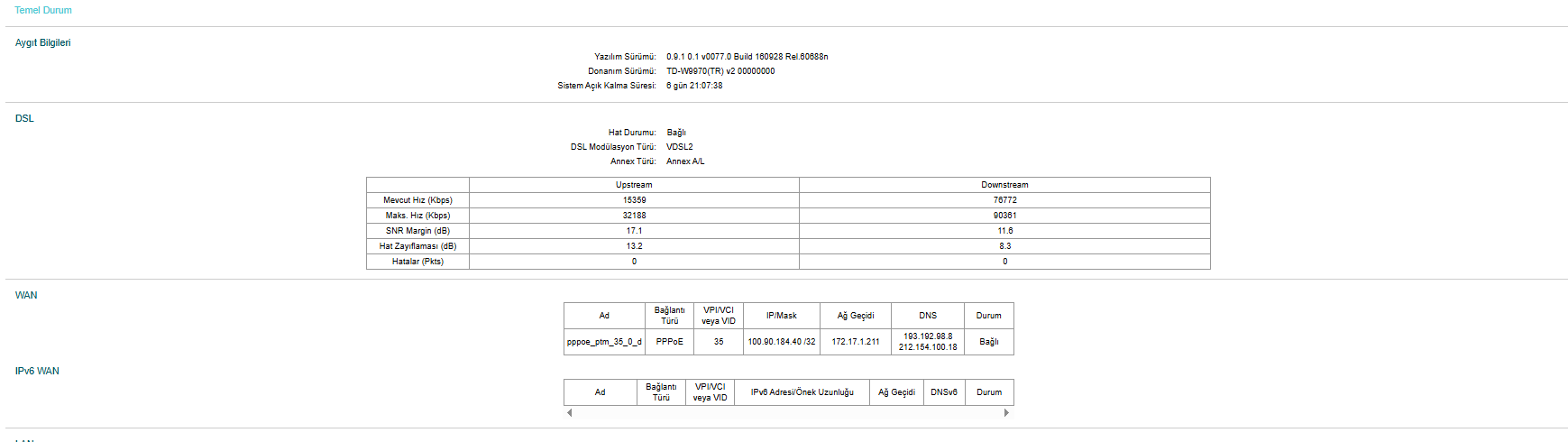Screen dimensions: 1568x442
Task: Click 'Bağlı' status in WAN table row
Action: (989, 342)
